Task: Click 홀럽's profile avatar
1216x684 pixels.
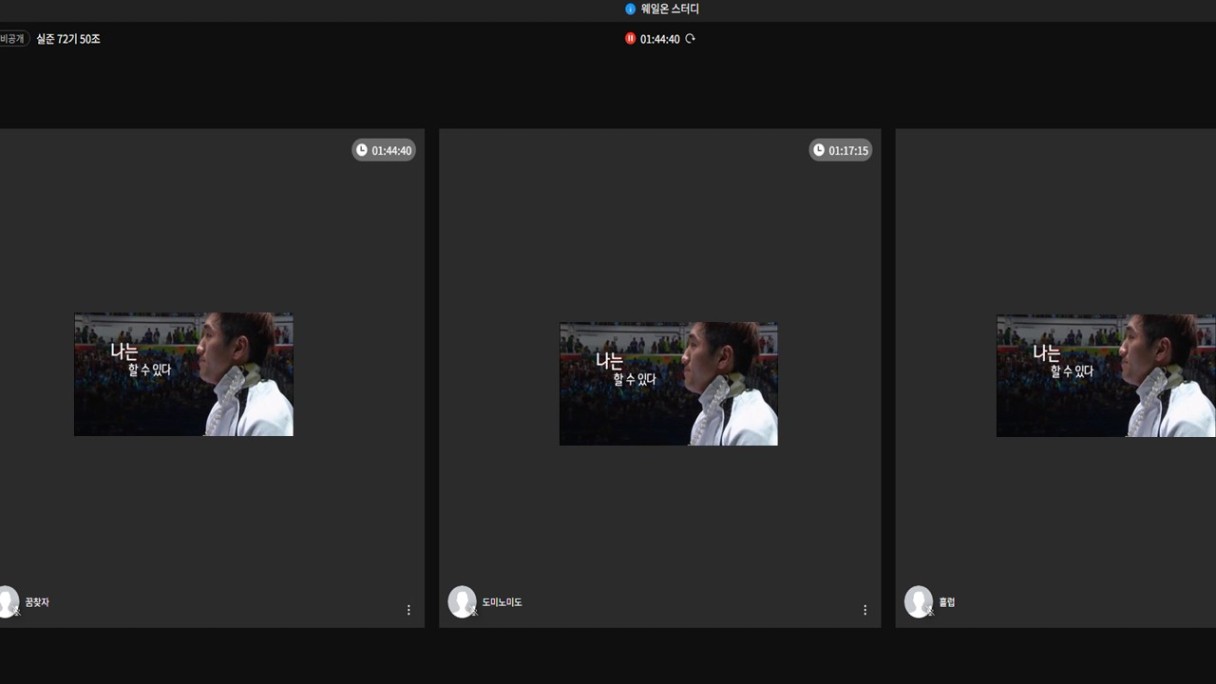Action: [x=918, y=602]
